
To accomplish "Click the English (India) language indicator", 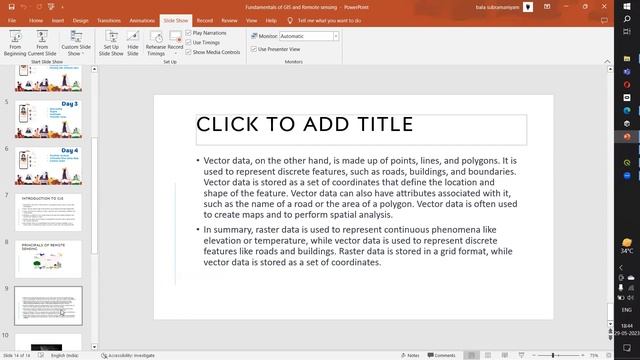I will coord(64,356).
